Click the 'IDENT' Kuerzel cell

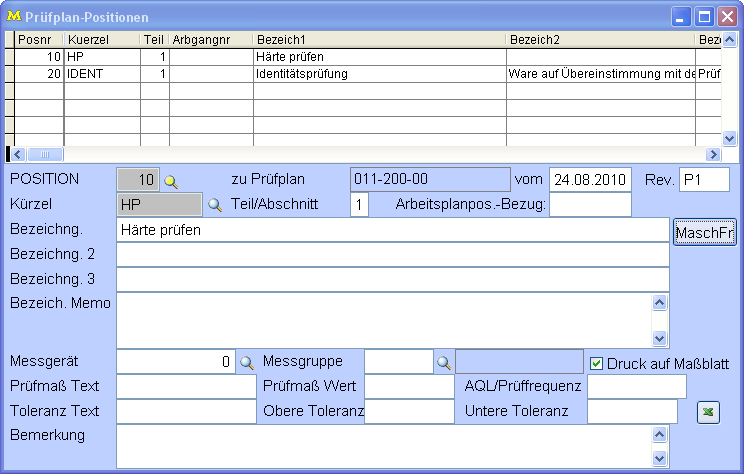coord(102,74)
